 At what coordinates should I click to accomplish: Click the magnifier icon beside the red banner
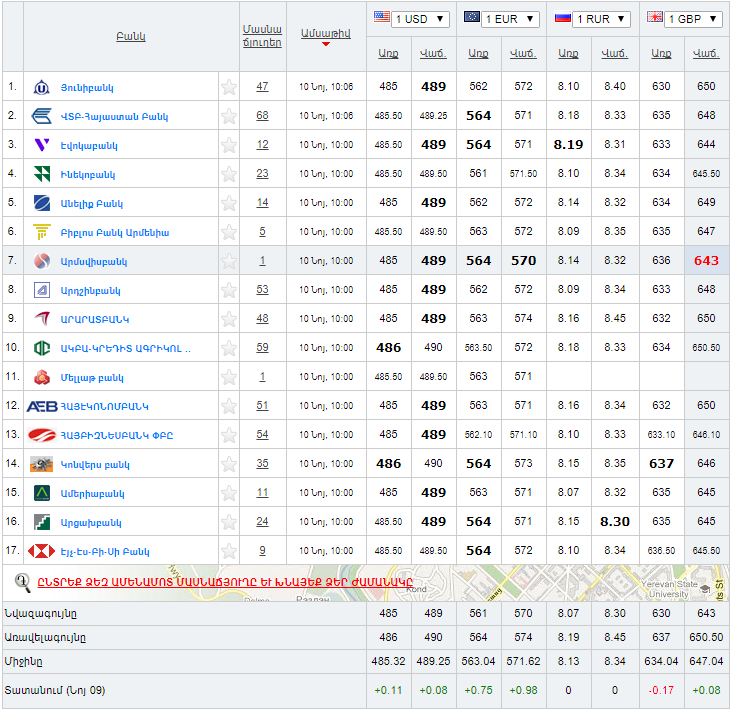tap(23, 582)
